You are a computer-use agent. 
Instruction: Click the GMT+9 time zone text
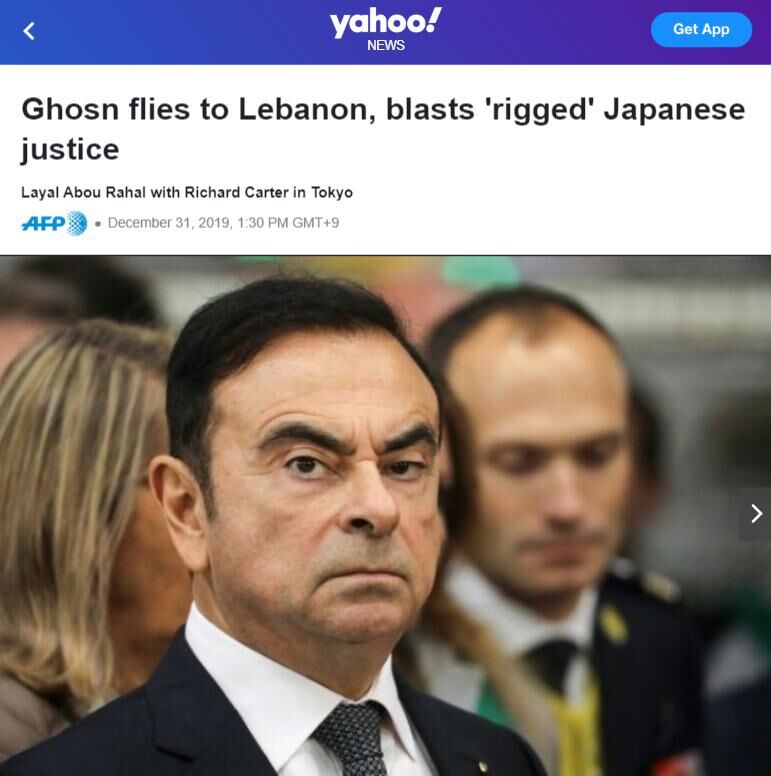pos(316,223)
